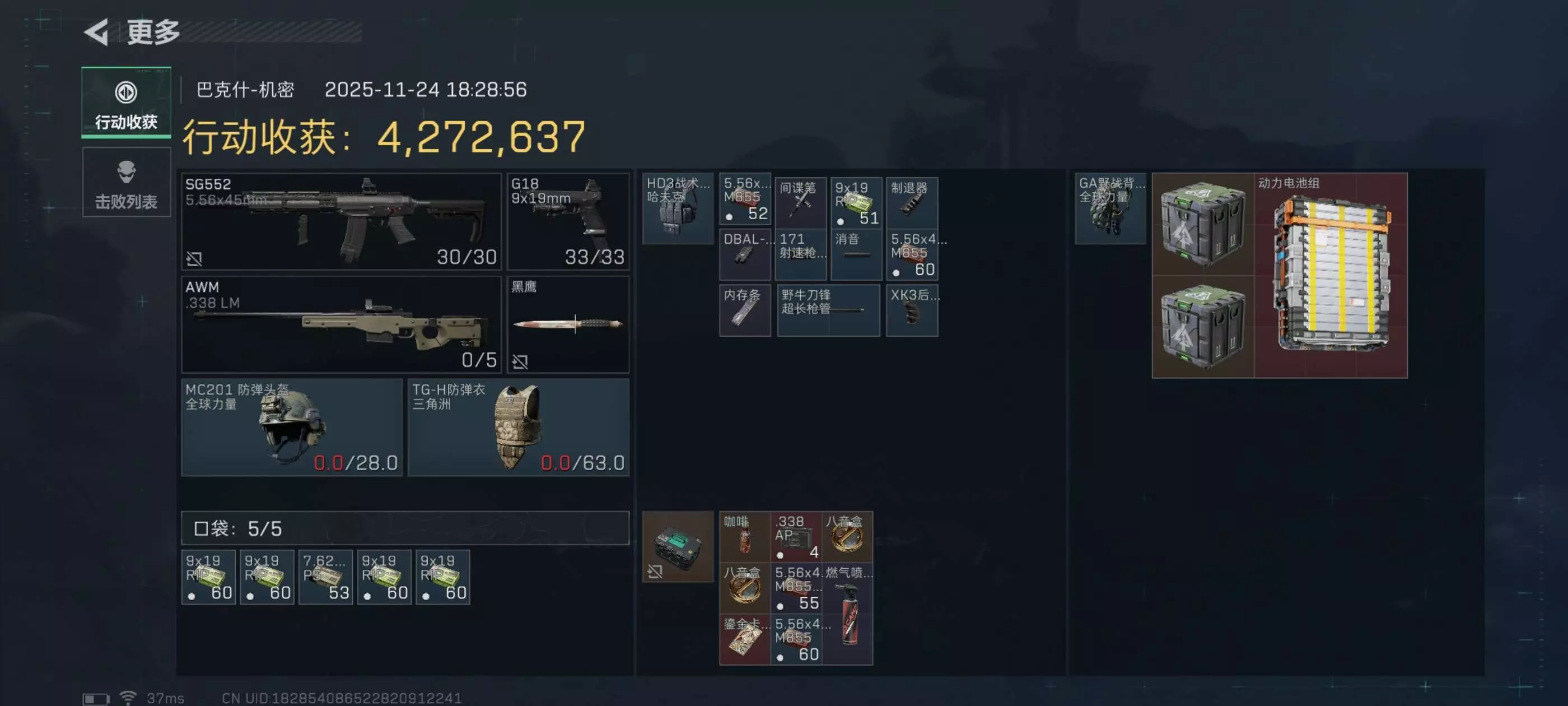Screen dimensions: 1568x706
Task: Click the 咖啡 coffee item
Action: tap(745, 536)
